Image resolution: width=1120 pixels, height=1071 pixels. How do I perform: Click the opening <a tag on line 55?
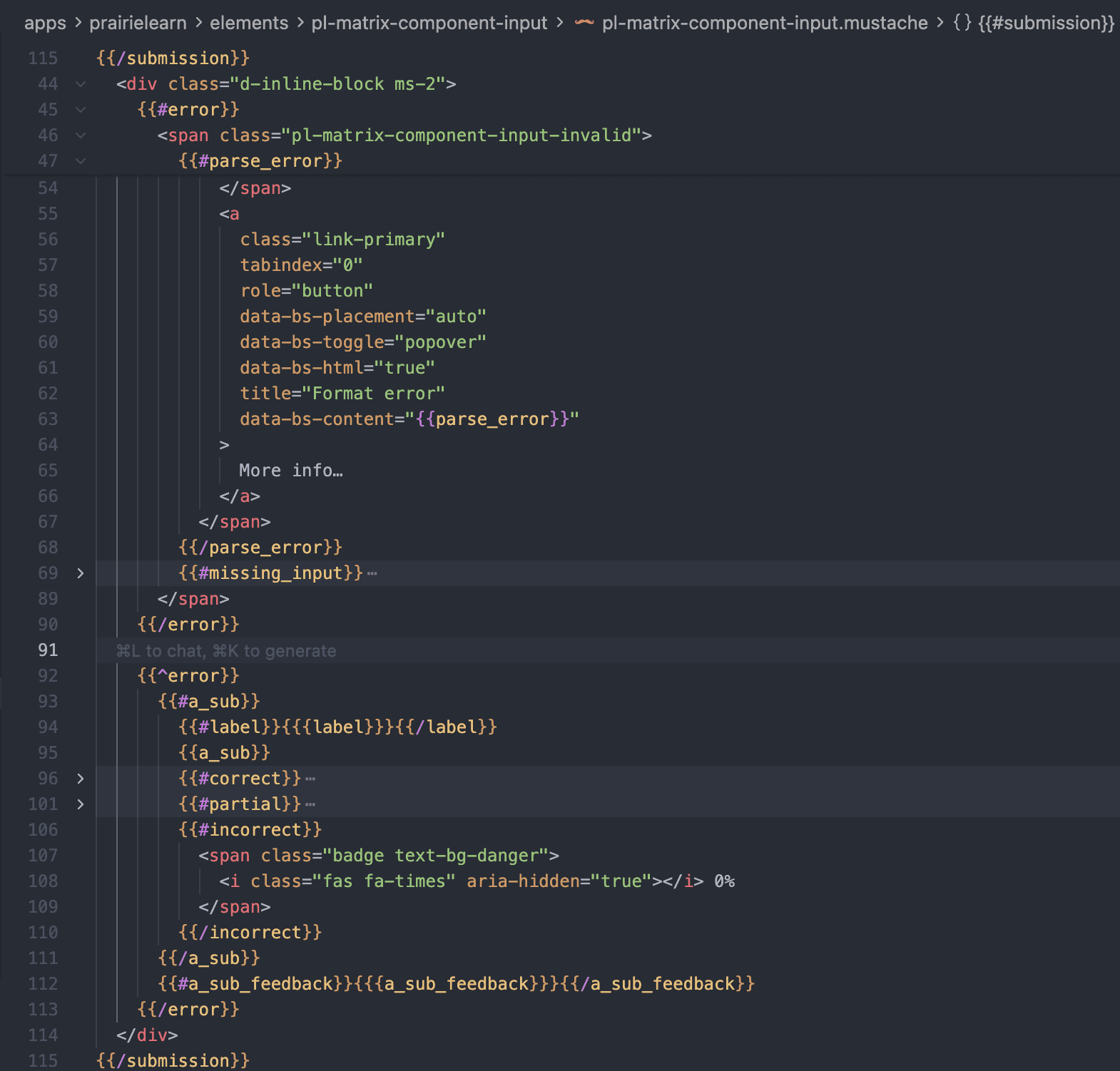[230, 214]
